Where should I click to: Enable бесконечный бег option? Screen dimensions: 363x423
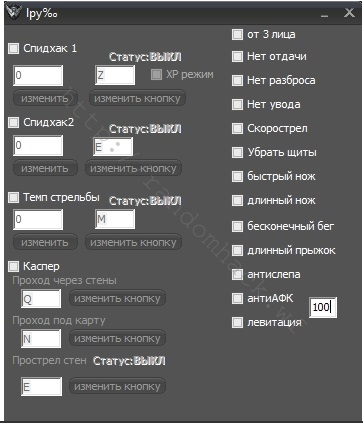(x=237, y=226)
